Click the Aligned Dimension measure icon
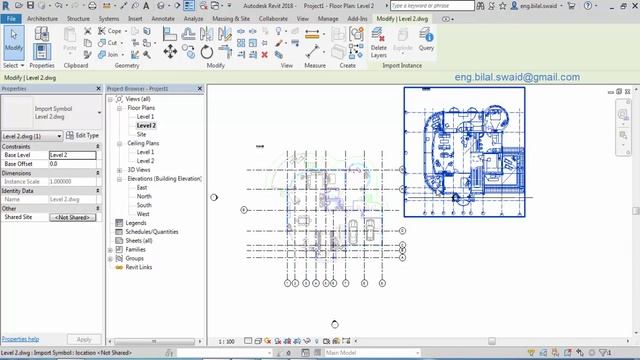The height and width of the screenshot is (360, 640). tap(312, 34)
